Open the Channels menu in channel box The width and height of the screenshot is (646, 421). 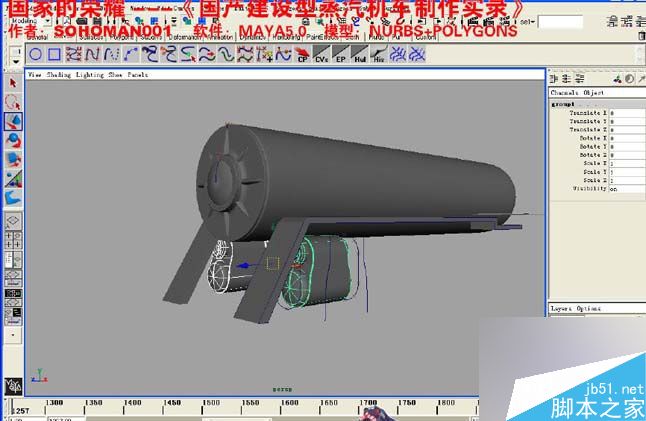pyautogui.click(x=564, y=93)
